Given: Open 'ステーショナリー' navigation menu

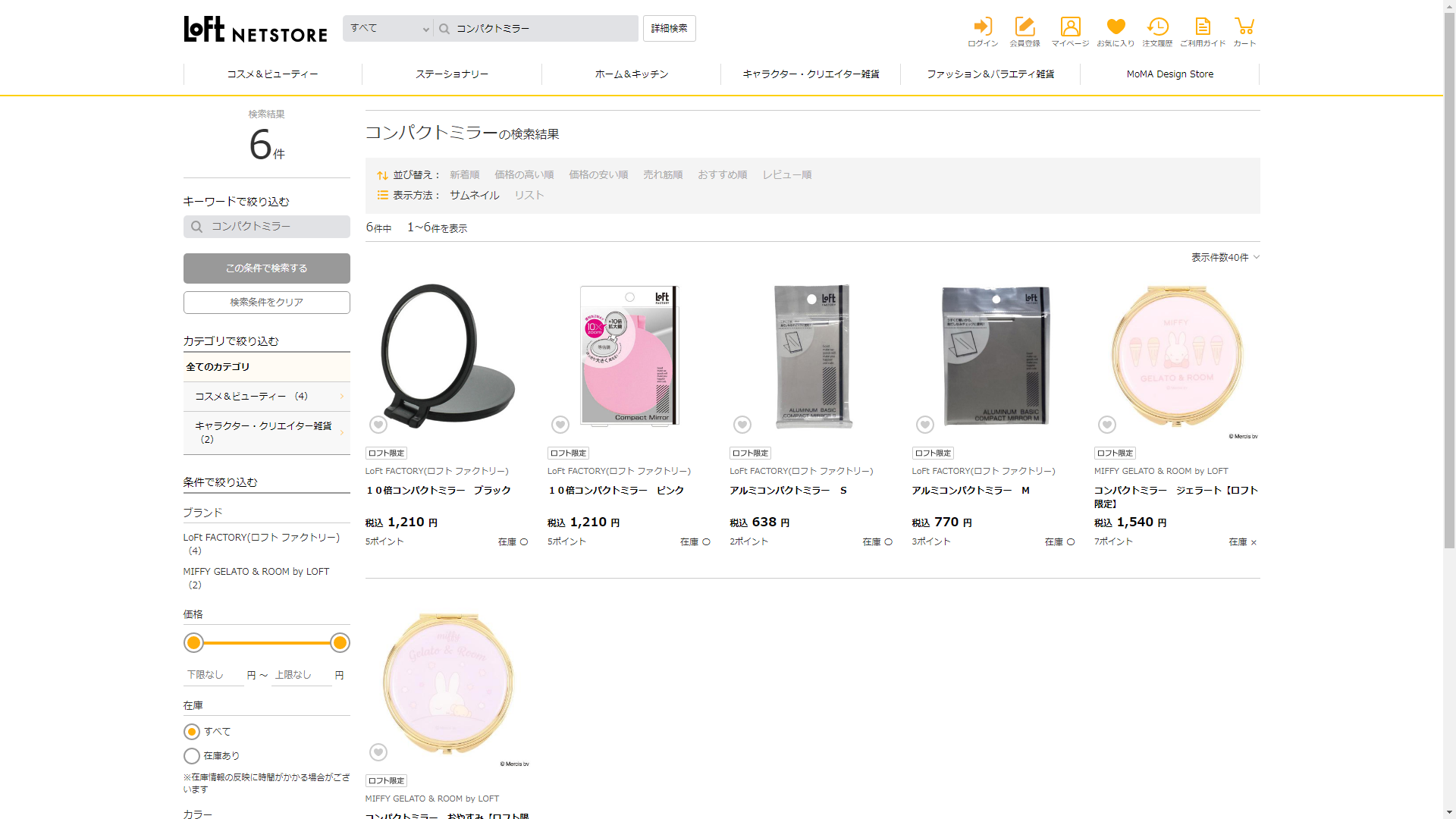Looking at the screenshot, I should click(451, 74).
